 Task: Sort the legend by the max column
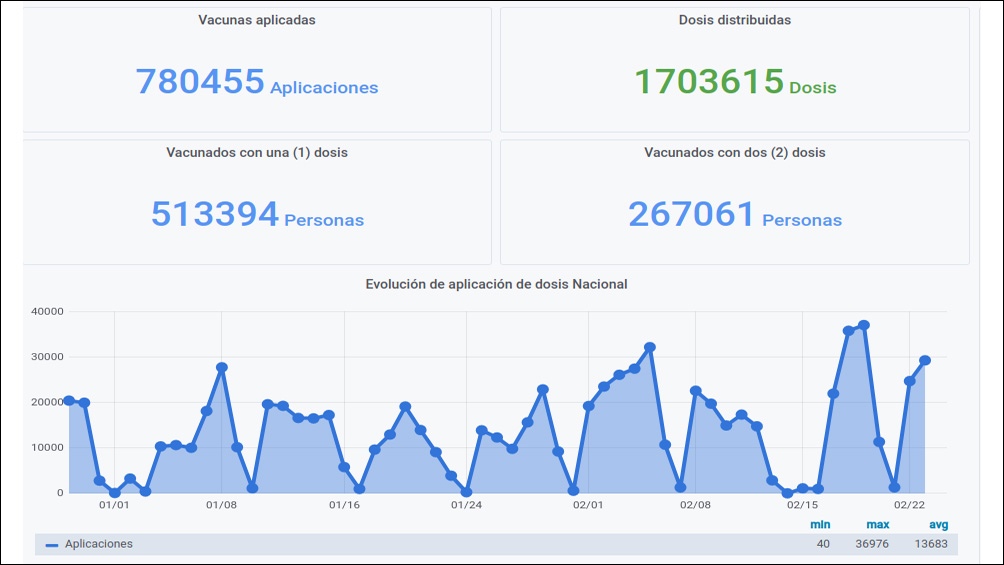pos(878,525)
